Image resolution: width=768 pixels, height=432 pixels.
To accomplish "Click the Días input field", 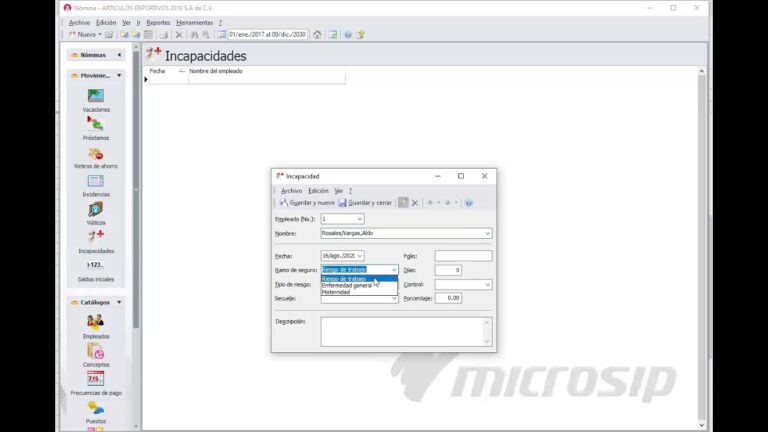I will pyautogui.click(x=448, y=270).
